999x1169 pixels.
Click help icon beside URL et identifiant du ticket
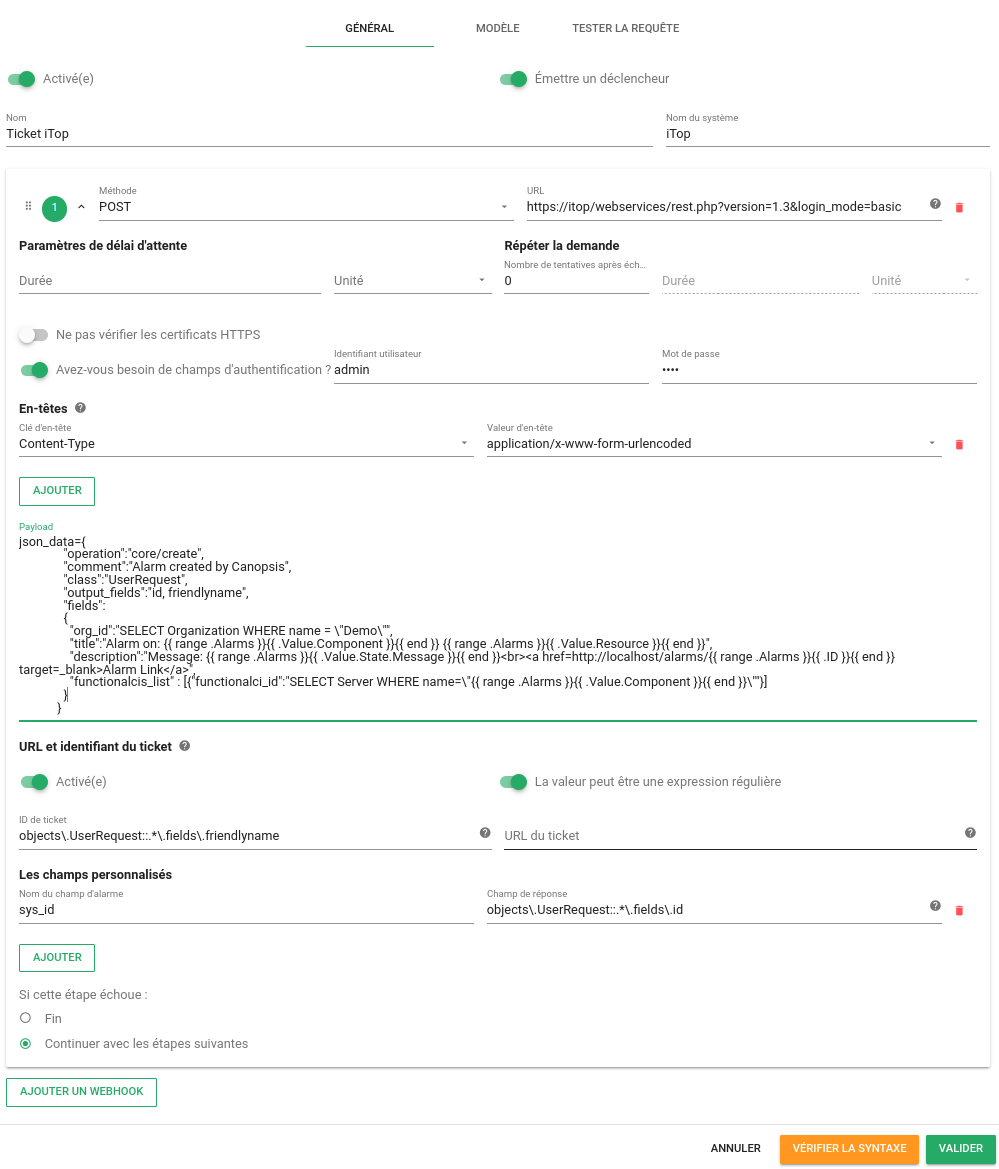click(185, 746)
